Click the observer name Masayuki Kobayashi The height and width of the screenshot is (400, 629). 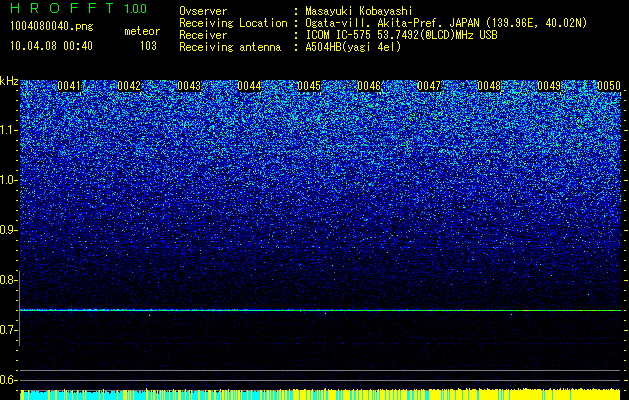coord(359,11)
